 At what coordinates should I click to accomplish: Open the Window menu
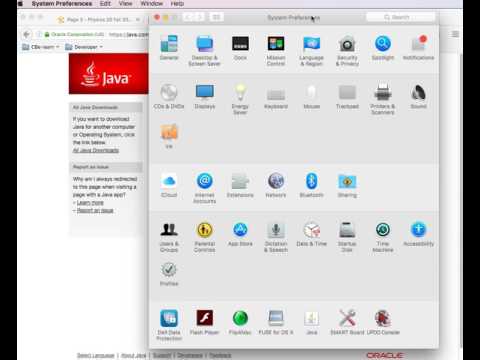click(x=152, y=4)
